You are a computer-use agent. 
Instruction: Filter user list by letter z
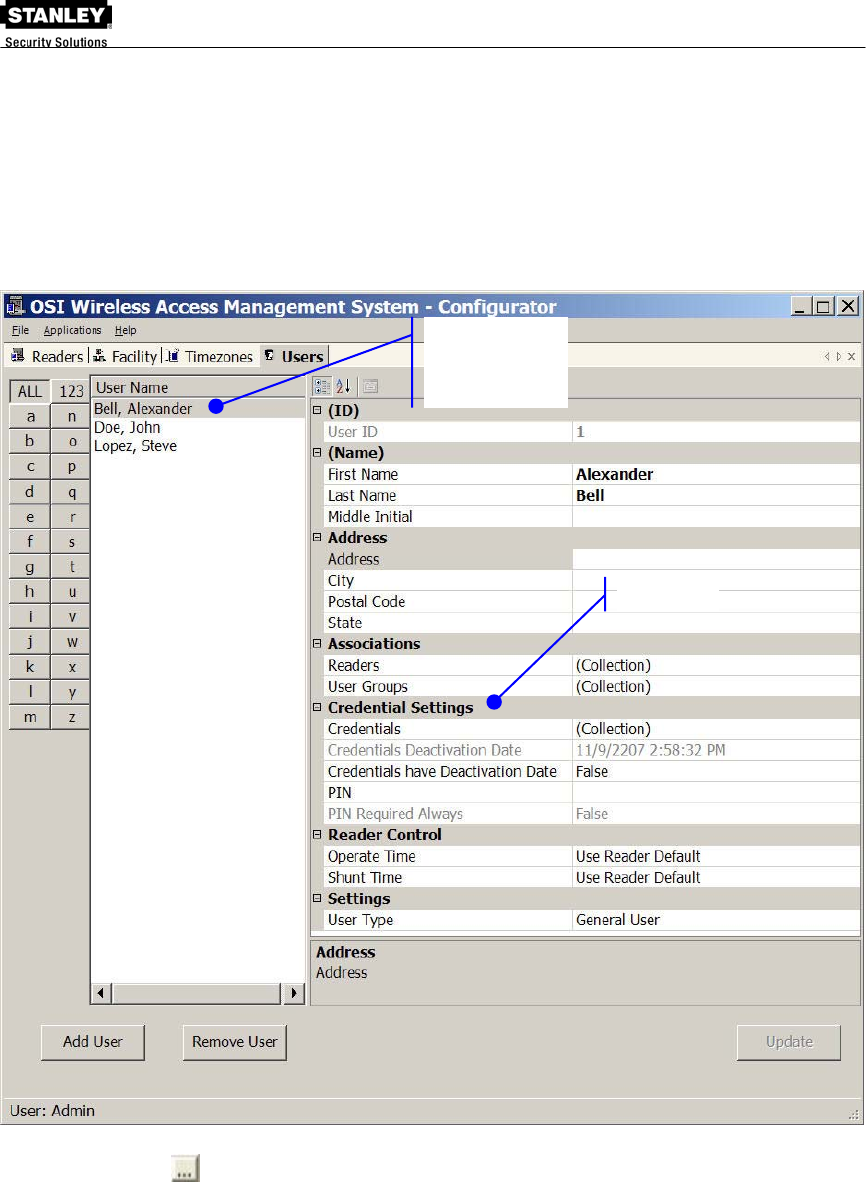click(x=71, y=717)
